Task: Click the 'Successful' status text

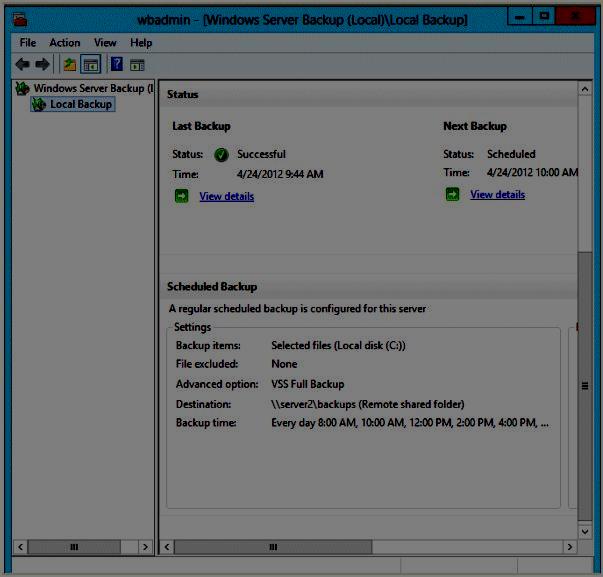Action: [x=261, y=154]
